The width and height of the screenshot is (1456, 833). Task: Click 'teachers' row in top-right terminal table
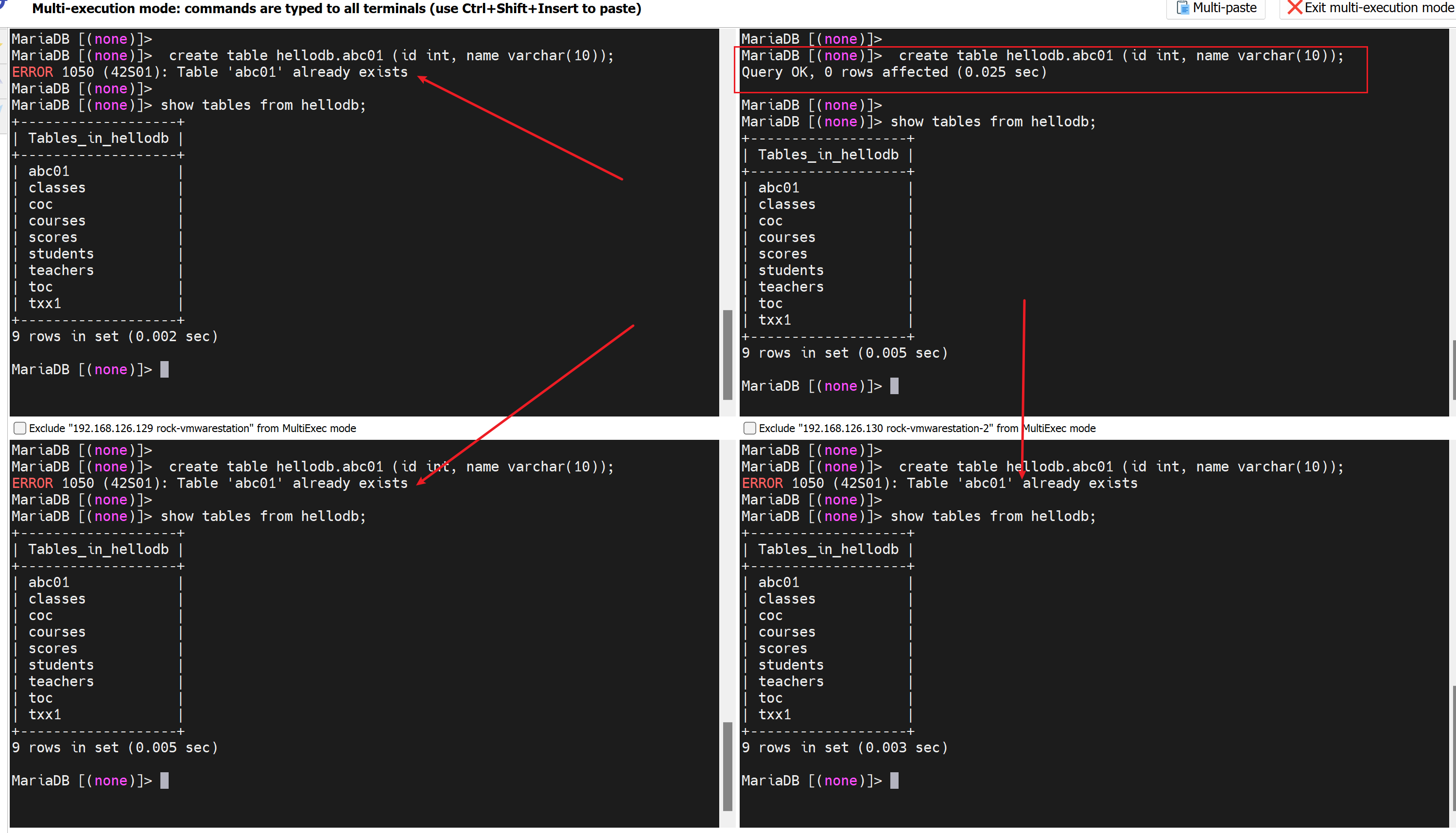(791, 287)
